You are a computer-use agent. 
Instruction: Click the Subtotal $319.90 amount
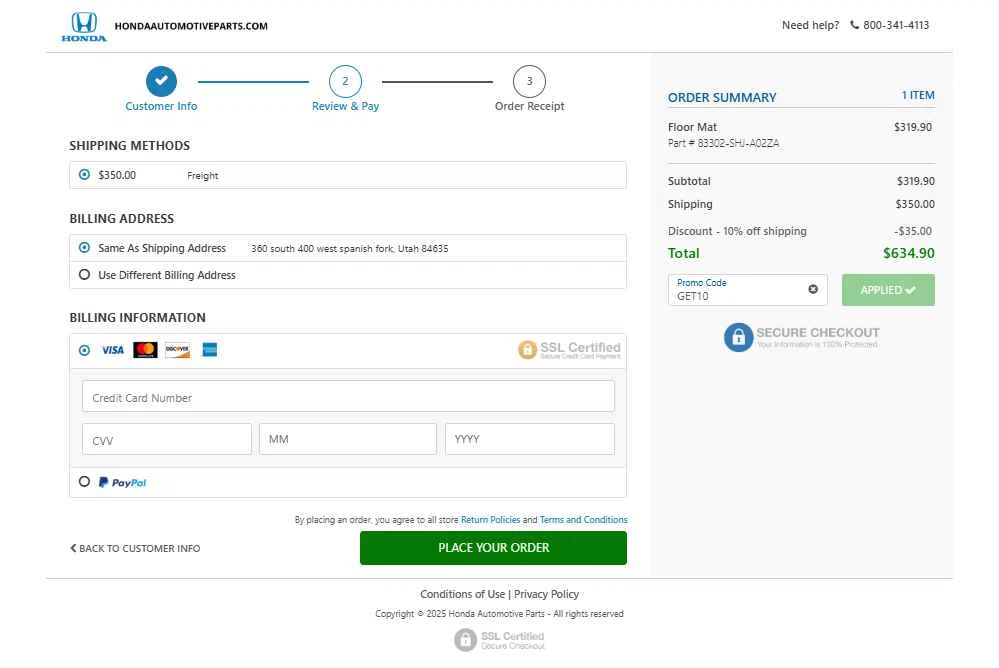pos(916,182)
